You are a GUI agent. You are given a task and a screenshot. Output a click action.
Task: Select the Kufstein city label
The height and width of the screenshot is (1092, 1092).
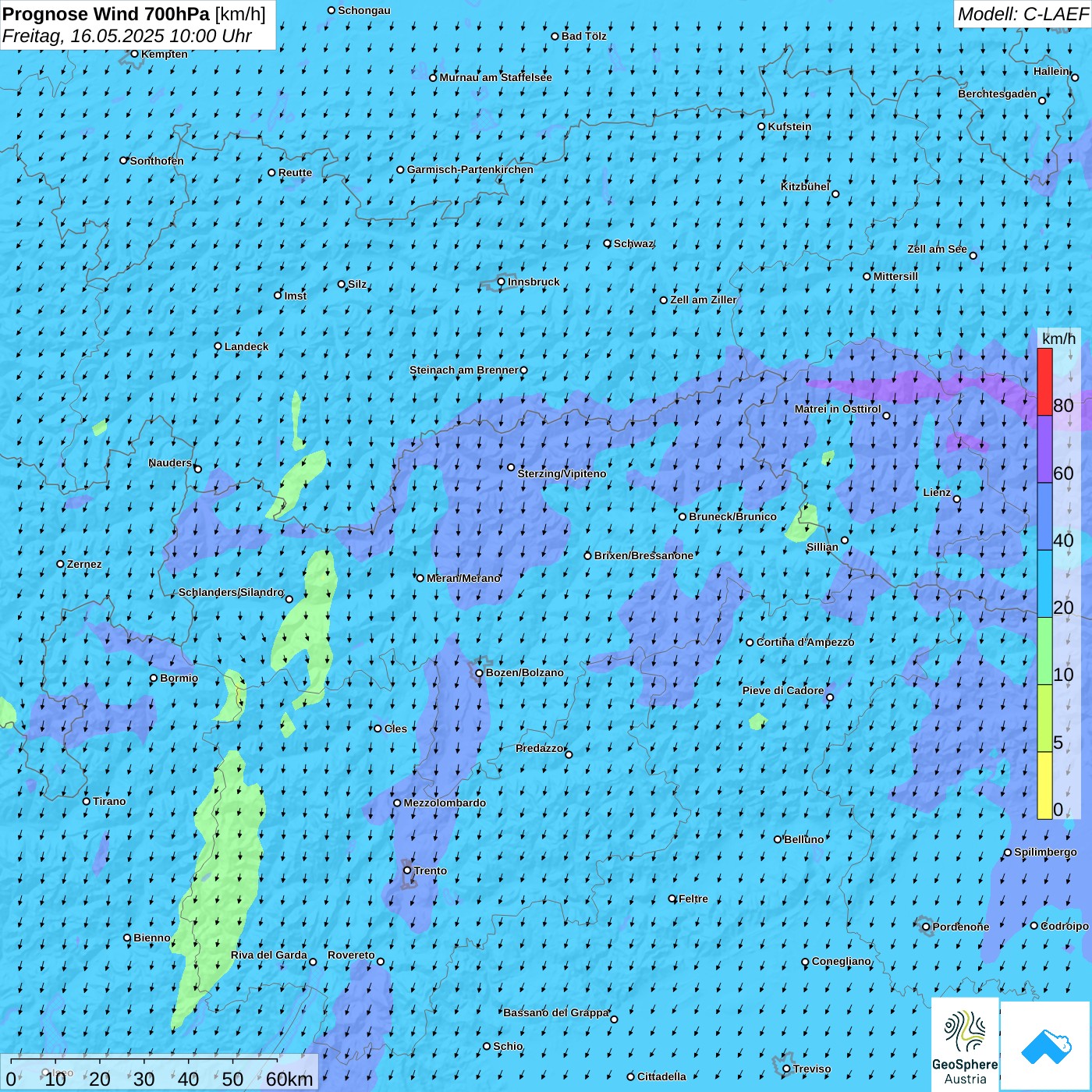789,126
